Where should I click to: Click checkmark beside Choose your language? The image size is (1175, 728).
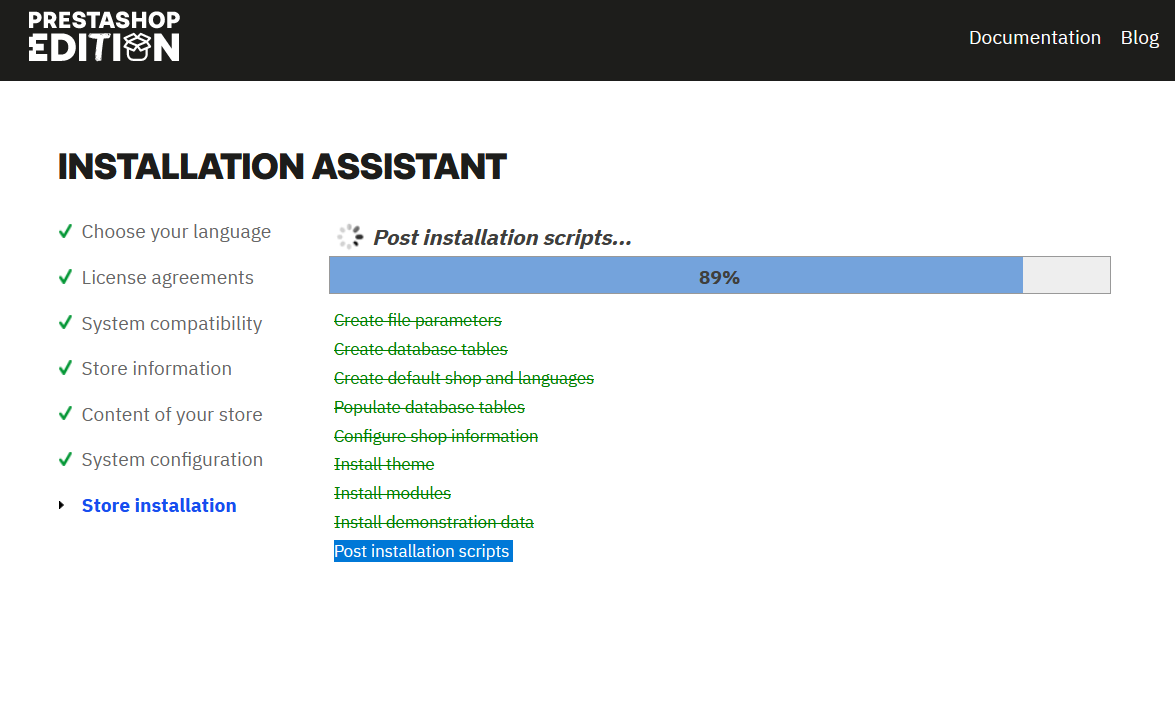tap(65, 232)
